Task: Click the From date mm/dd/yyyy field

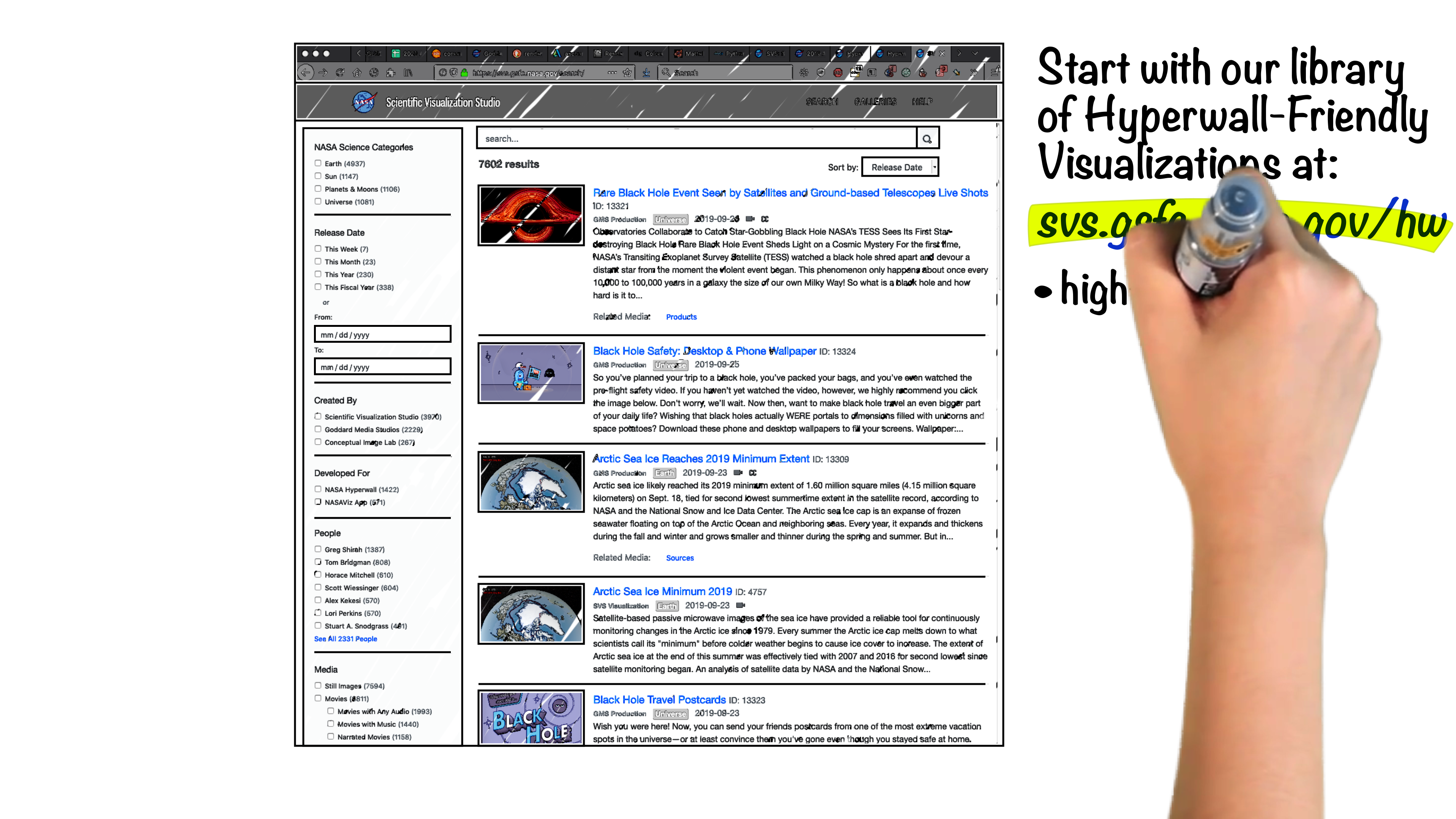Action: (383, 334)
